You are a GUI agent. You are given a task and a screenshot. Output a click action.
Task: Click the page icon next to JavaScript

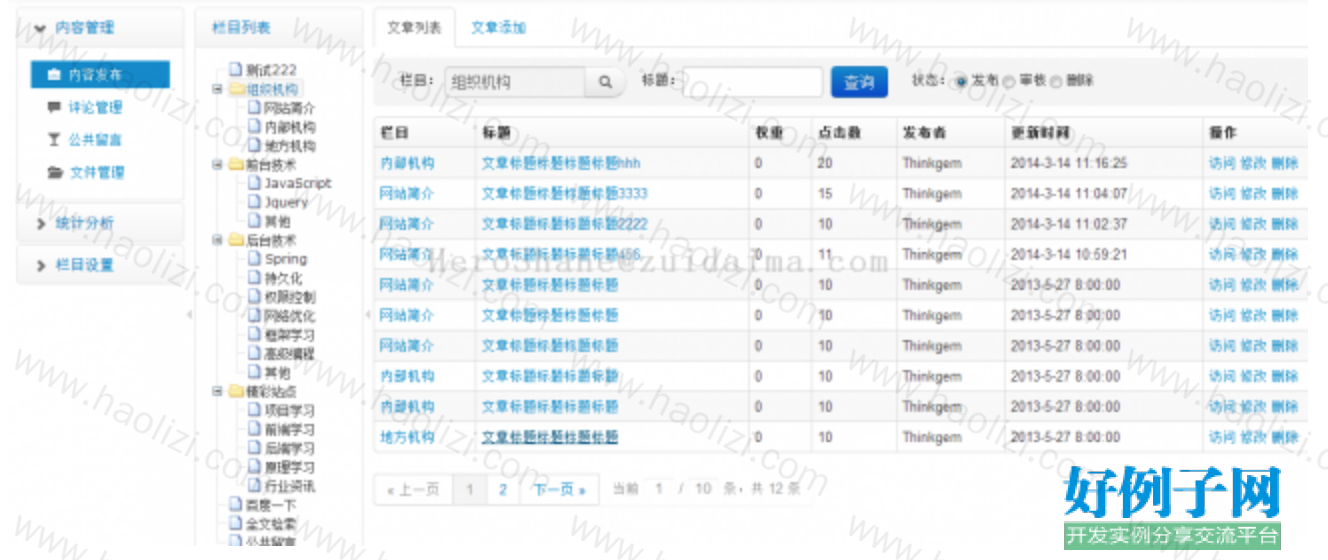[x=254, y=183]
